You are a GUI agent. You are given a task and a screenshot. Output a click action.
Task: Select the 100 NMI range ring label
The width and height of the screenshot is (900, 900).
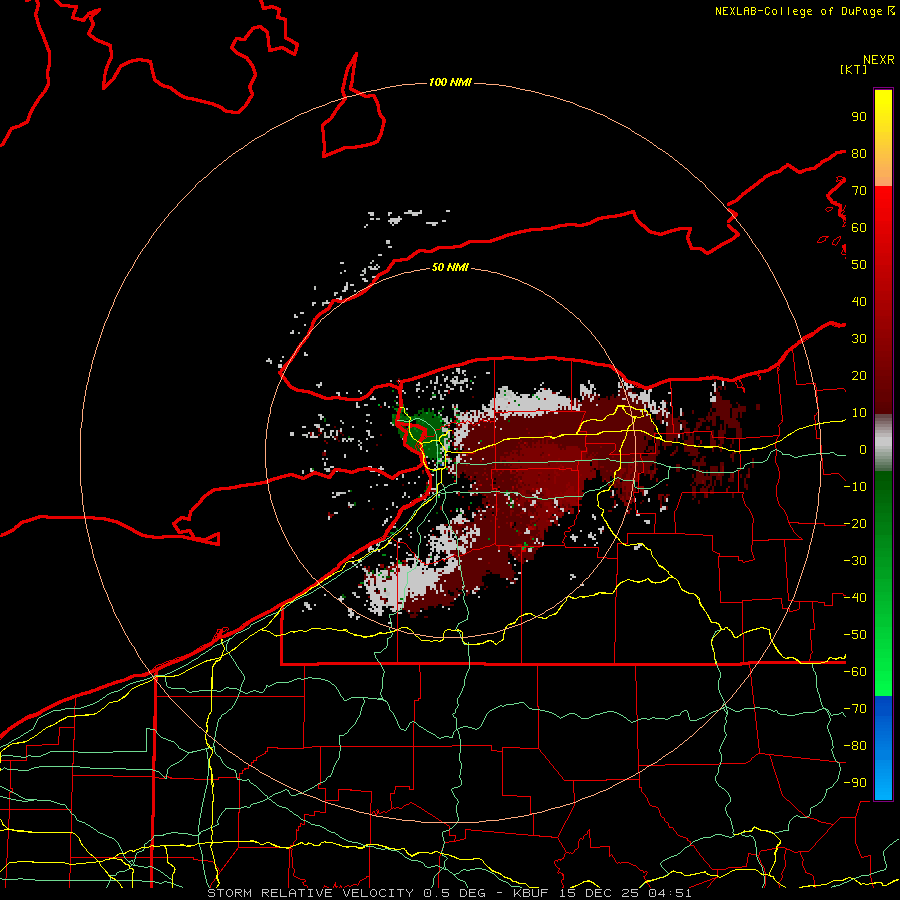tap(450, 82)
